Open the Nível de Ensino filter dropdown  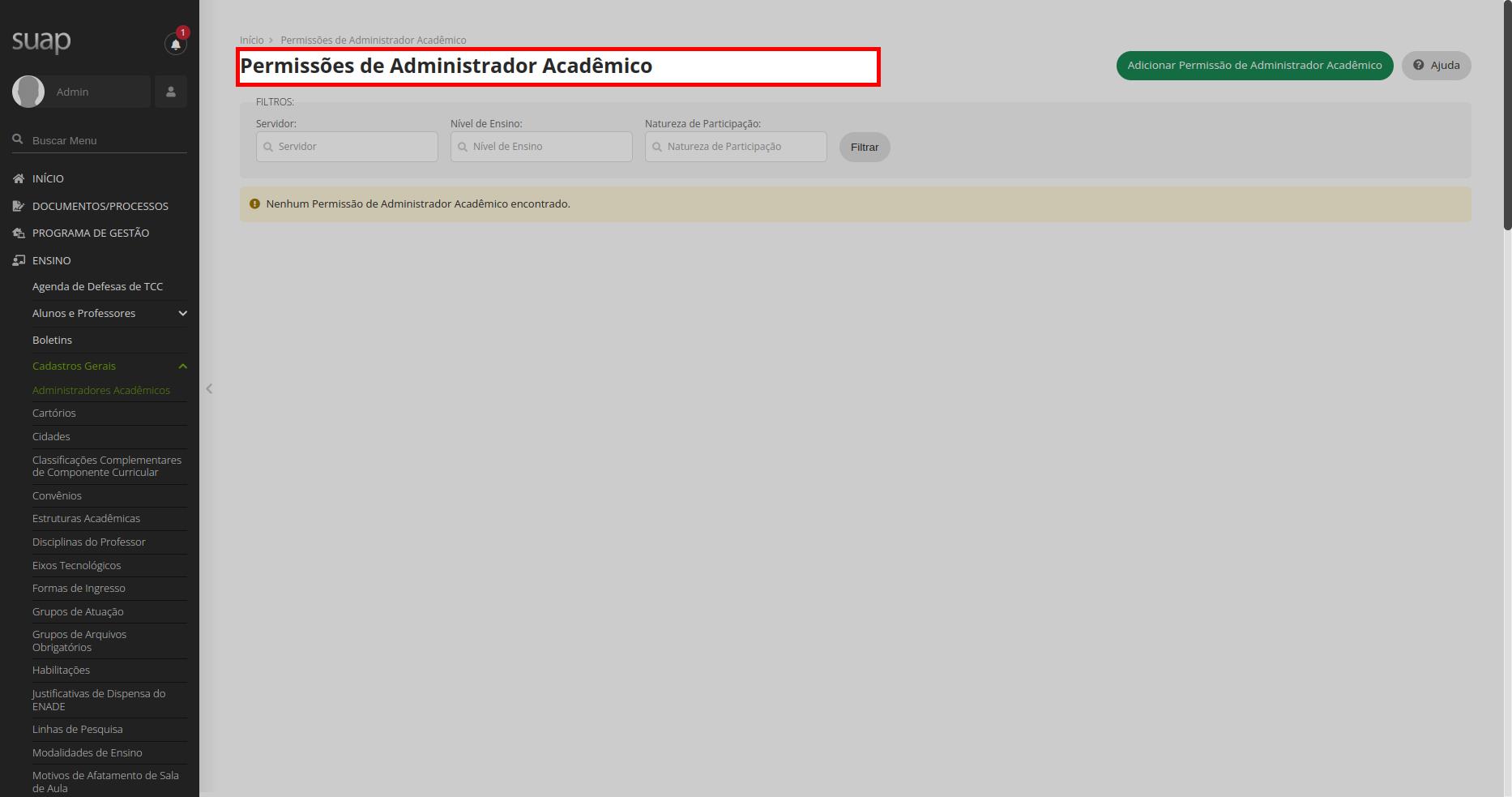coord(541,147)
